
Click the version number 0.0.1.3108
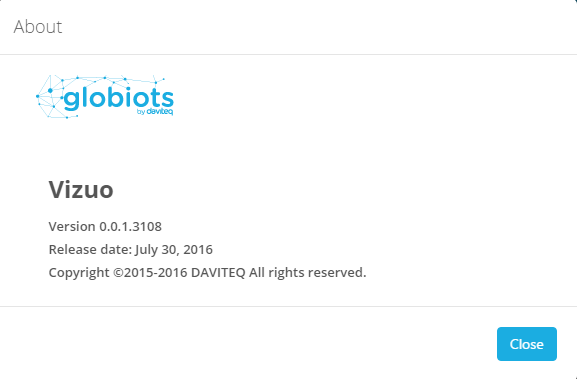point(131,227)
